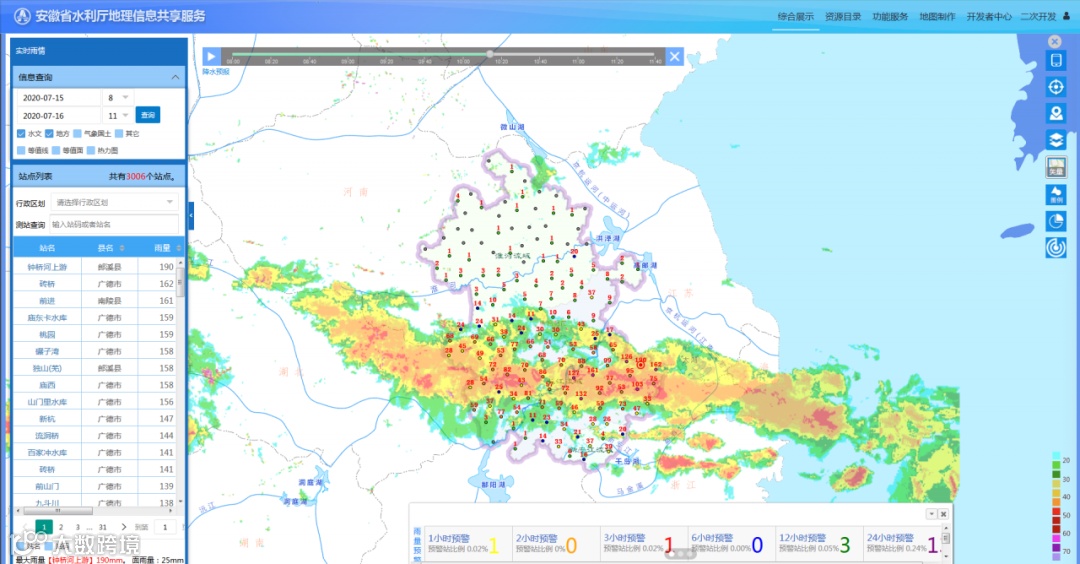
Task: Open the 资源目录 menu
Action: pos(843,17)
